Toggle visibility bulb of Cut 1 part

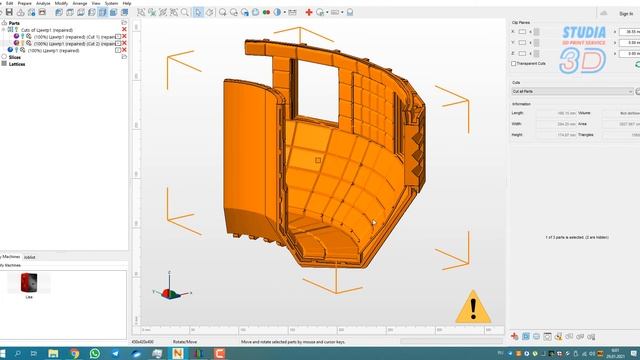coord(22,37)
